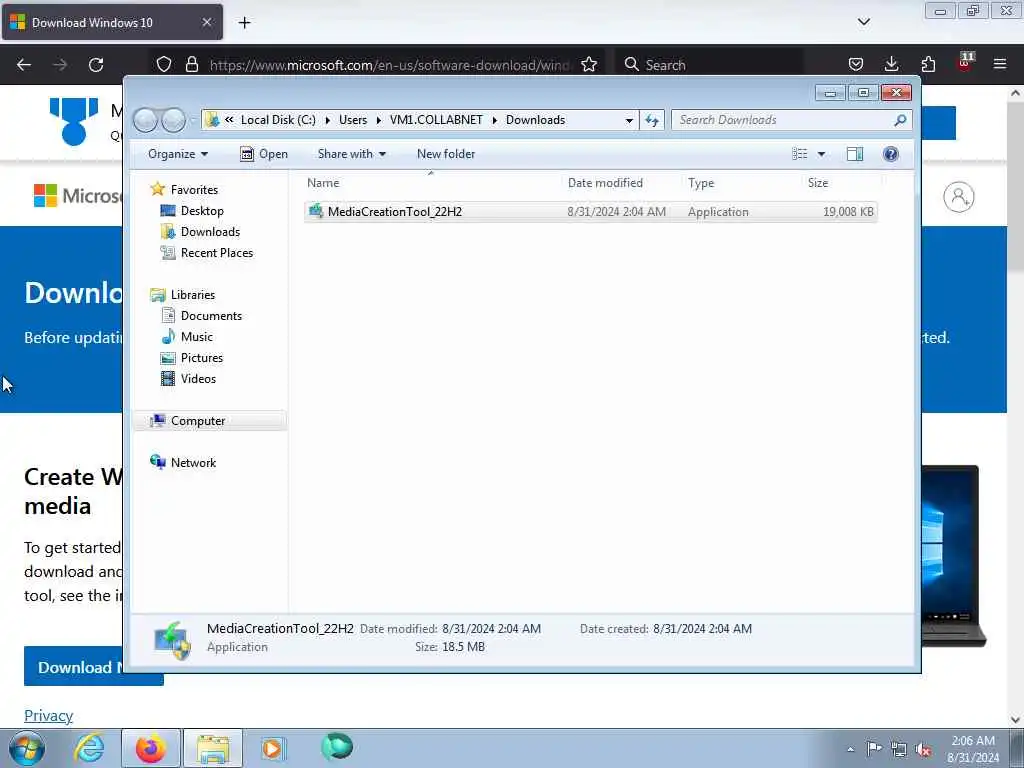Screen dimensions: 1024x768
Task: Click the Privacy link on the webpage
Action: tap(48, 715)
